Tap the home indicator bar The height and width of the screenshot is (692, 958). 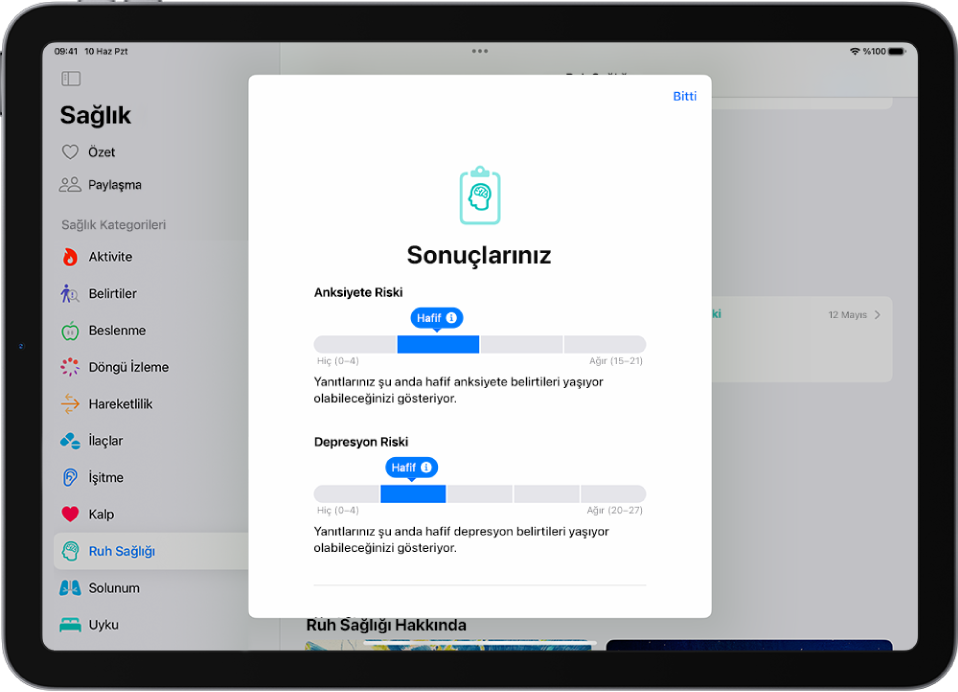[480, 643]
